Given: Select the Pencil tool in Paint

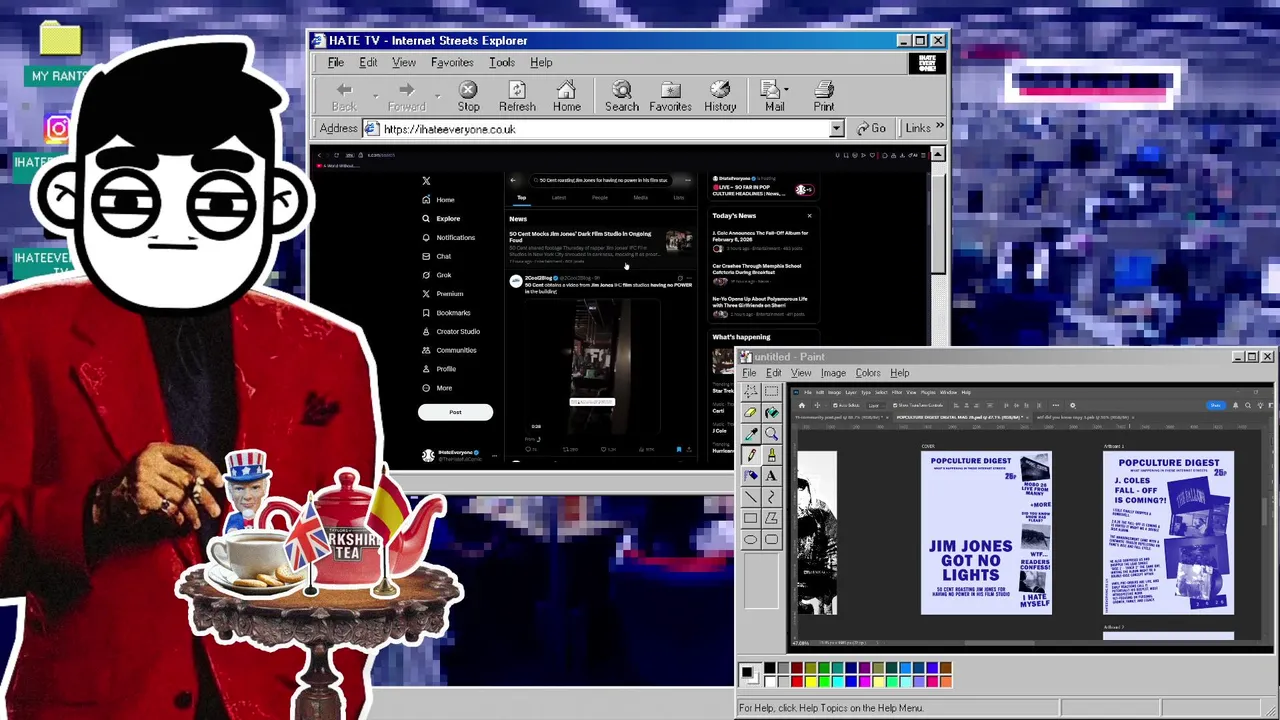Looking at the screenshot, I should [750, 454].
